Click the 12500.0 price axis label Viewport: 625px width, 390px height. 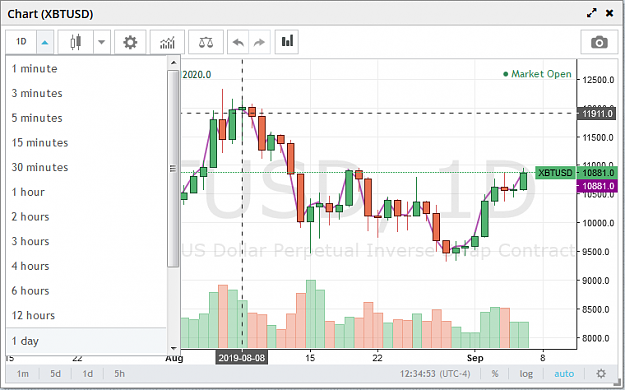click(598, 80)
